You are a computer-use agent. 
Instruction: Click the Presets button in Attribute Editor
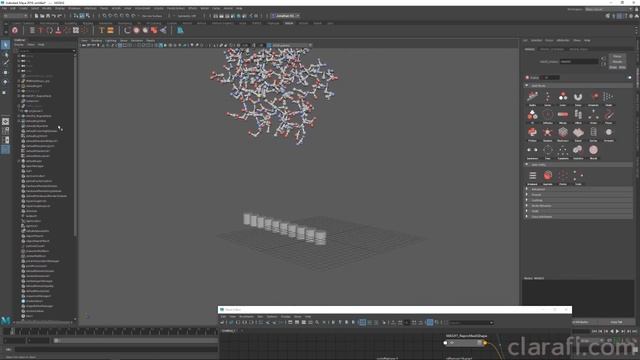pyautogui.click(x=617, y=62)
